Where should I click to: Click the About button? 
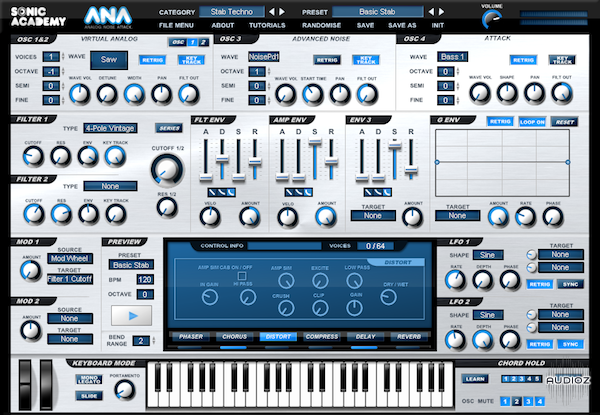[x=223, y=25]
